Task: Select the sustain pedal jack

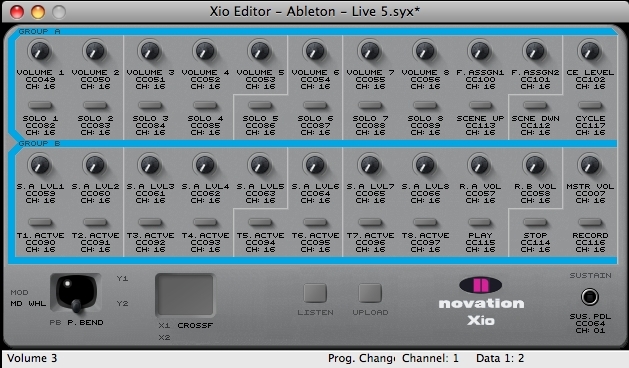Action: tap(590, 297)
